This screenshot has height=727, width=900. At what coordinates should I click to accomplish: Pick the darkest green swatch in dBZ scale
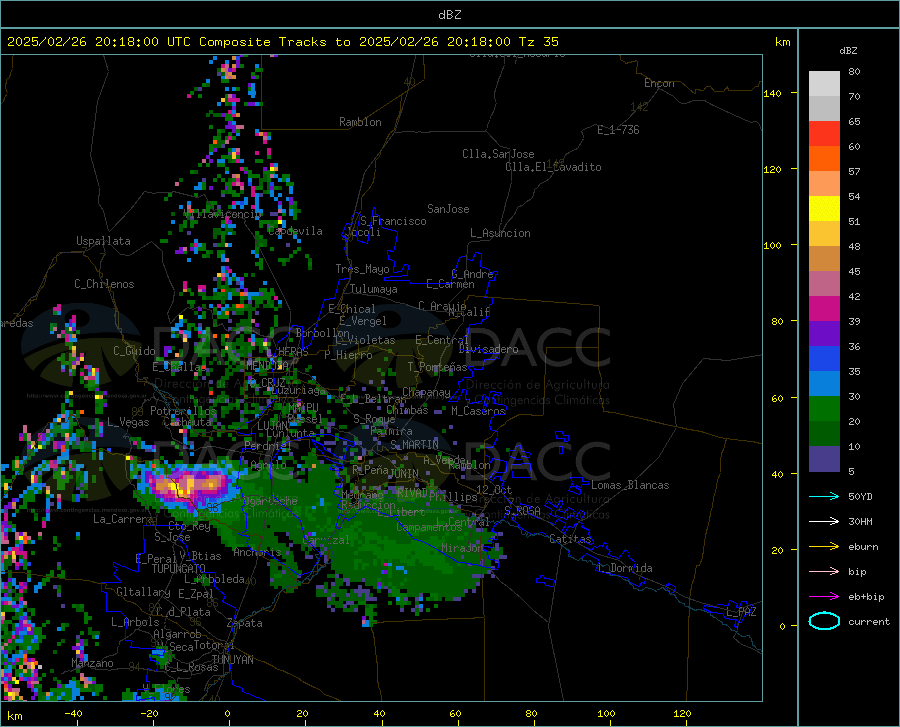pyautogui.click(x=824, y=434)
